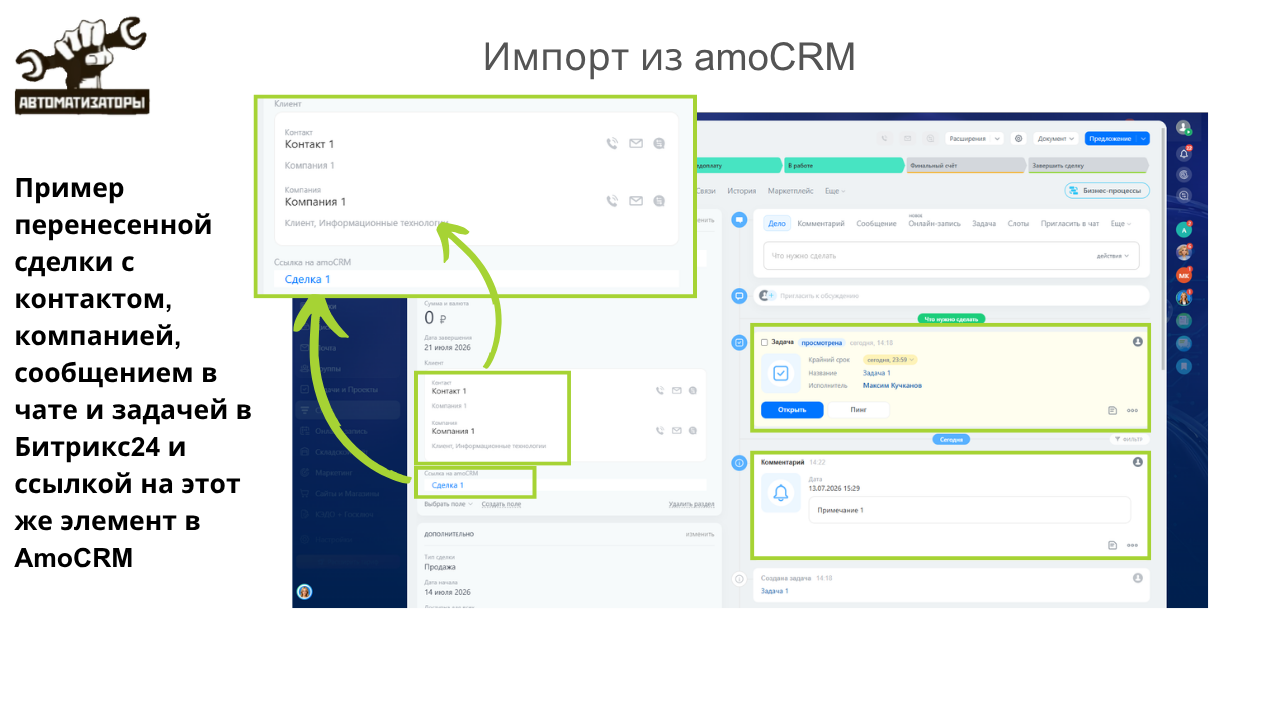Set the deal stage to В работе
This screenshot has width=1280, height=720.
(x=843, y=165)
